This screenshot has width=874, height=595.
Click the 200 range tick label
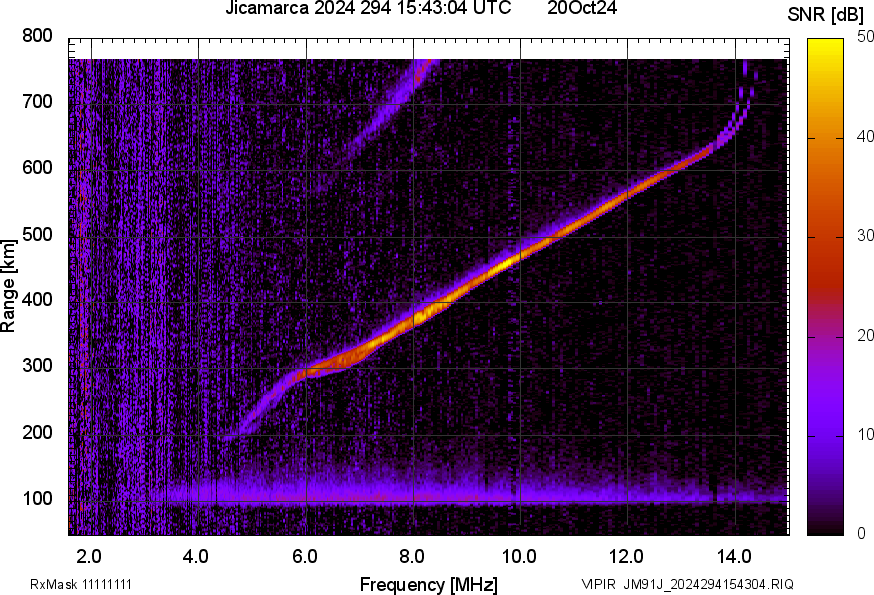click(37, 432)
